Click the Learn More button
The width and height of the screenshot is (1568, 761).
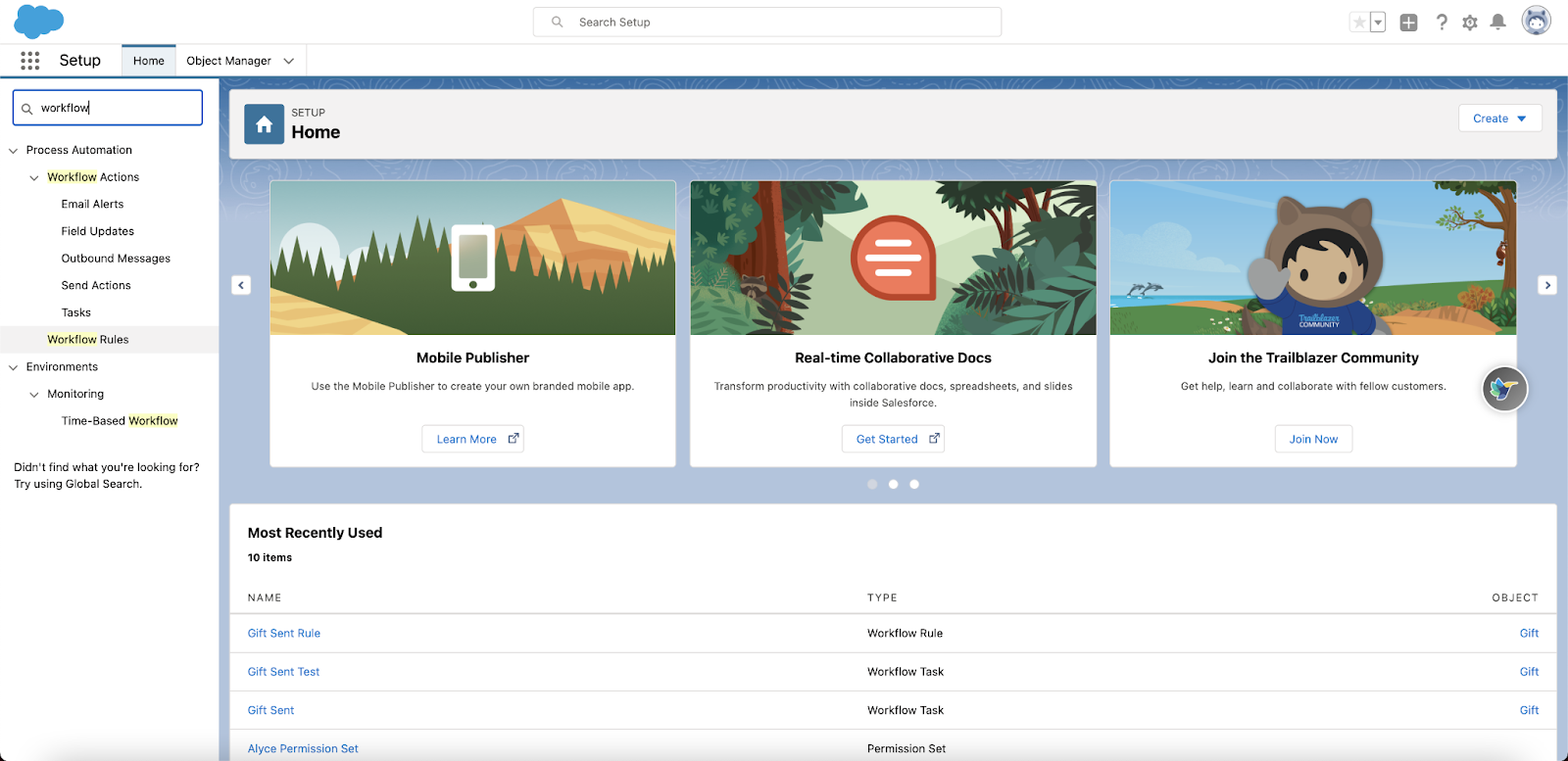tap(472, 439)
